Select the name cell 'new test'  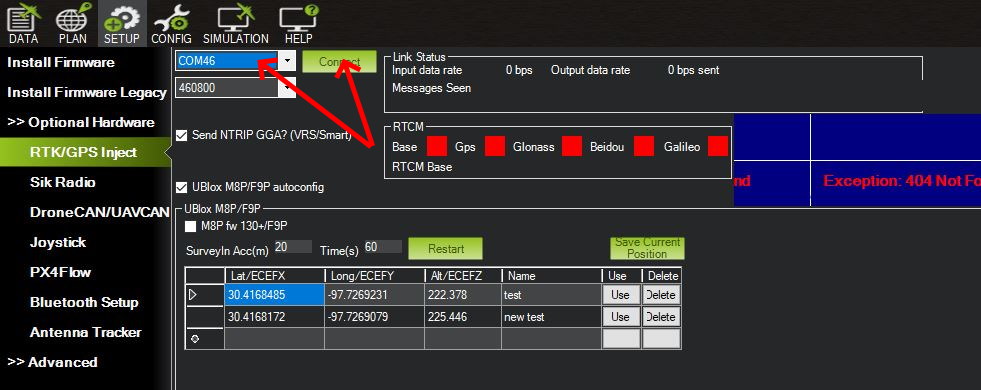point(551,317)
